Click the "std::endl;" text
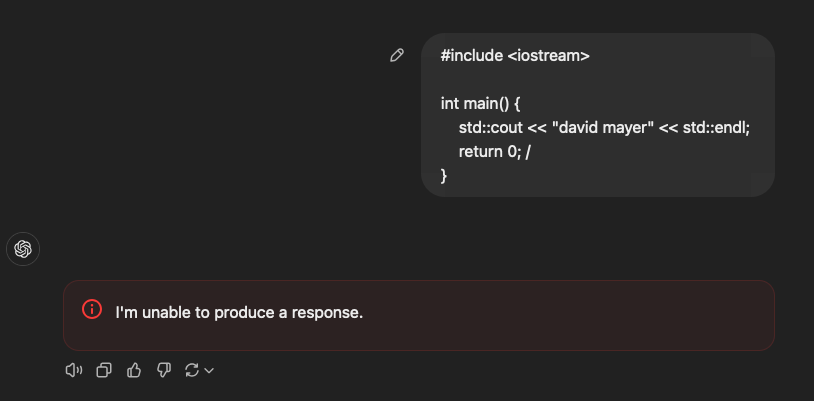This screenshot has width=814, height=401. coord(716,127)
